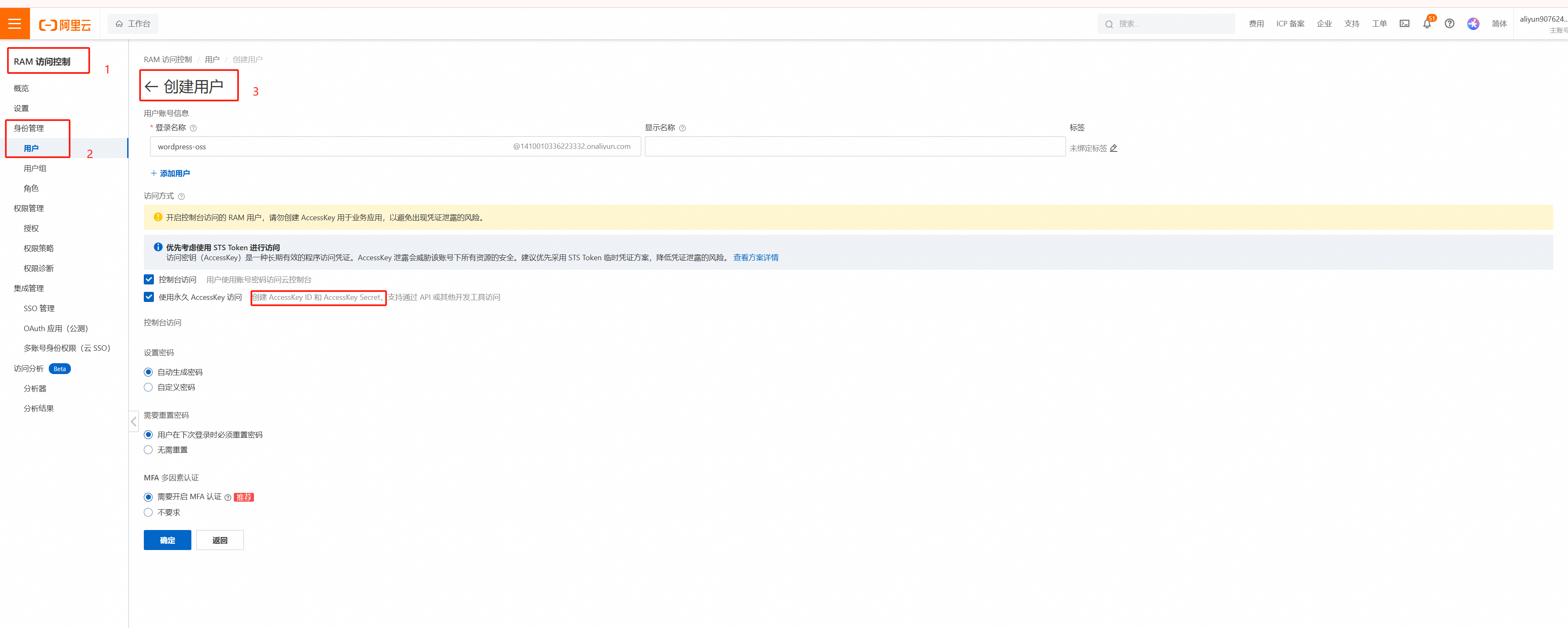The image size is (1568, 628).
Task: Collapse the left sidebar with arrow handle
Action: [x=133, y=422]
